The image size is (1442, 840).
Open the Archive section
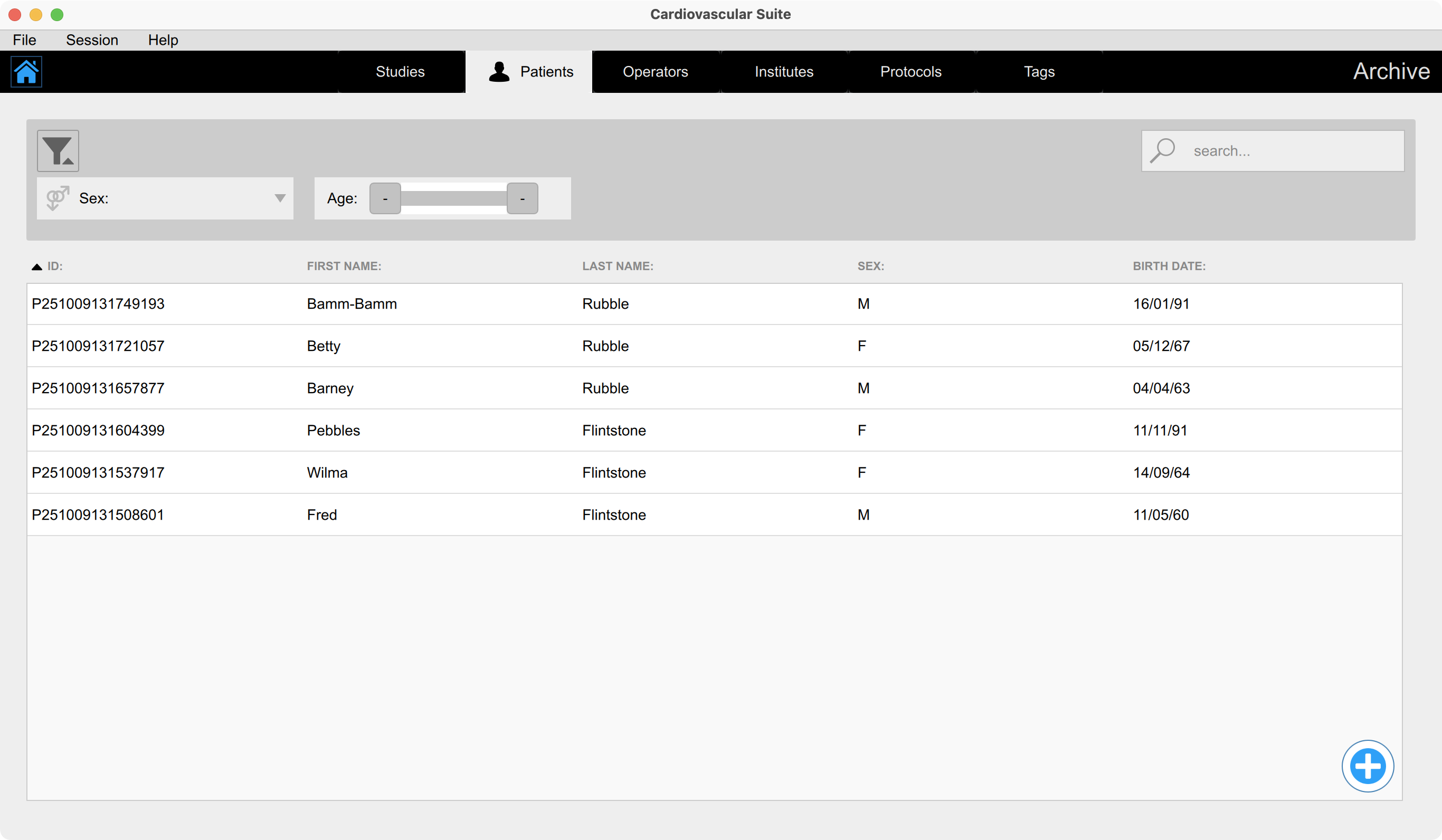coord(1392,71)
